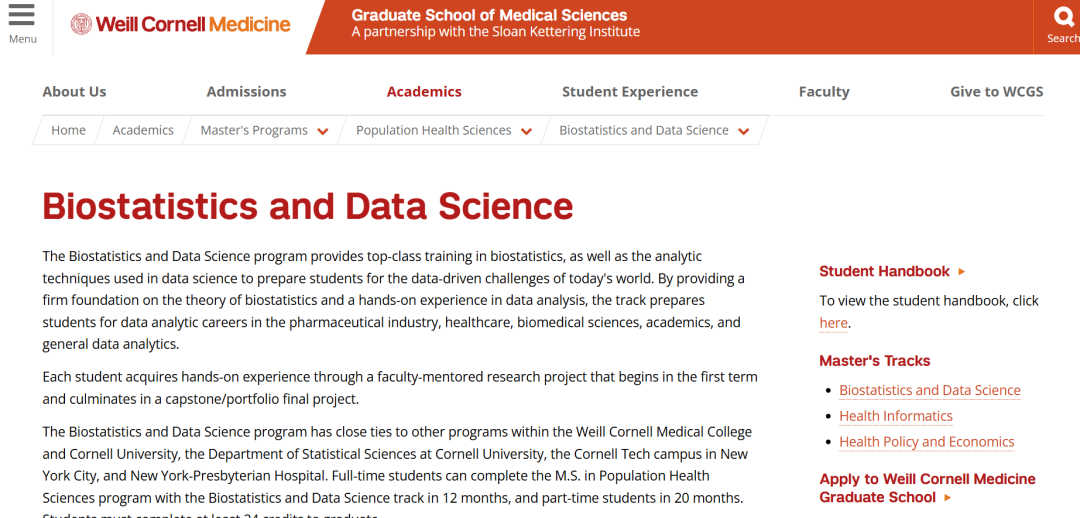Viewport: 1080px width, 518px height.
Task: Open the About Us menu
Action: pos(74,91)
